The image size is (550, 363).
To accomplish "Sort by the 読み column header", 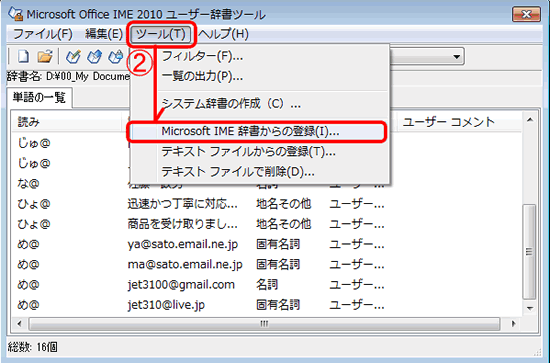I will pyautogui.click(x=67, y=122).
